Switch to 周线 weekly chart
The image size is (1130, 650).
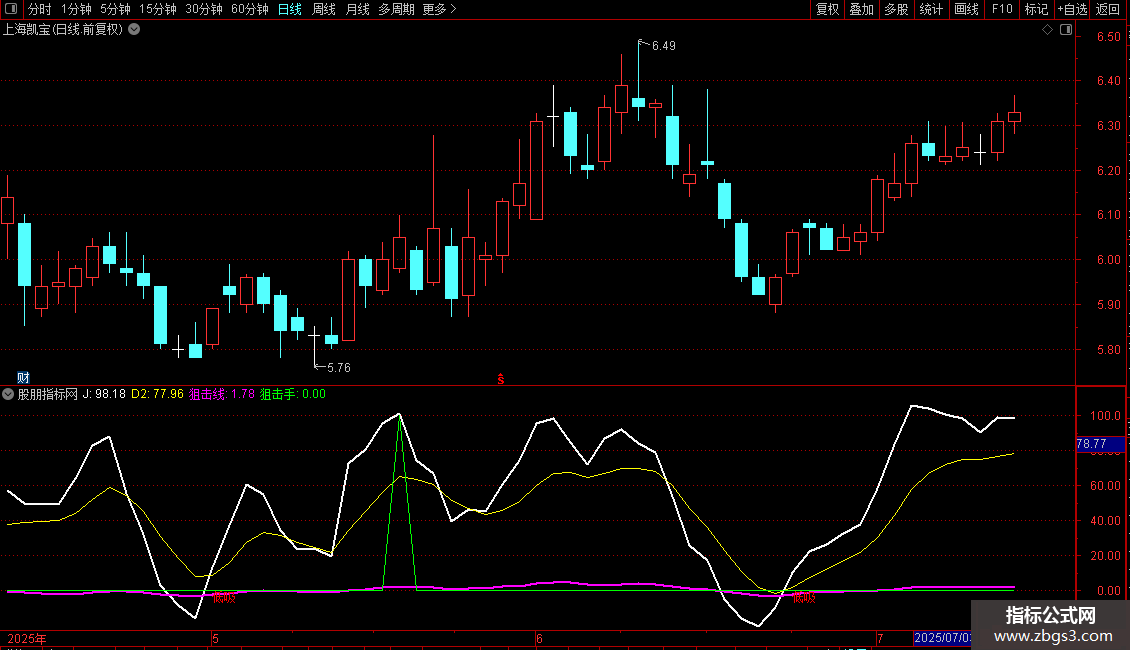point(324,9)
